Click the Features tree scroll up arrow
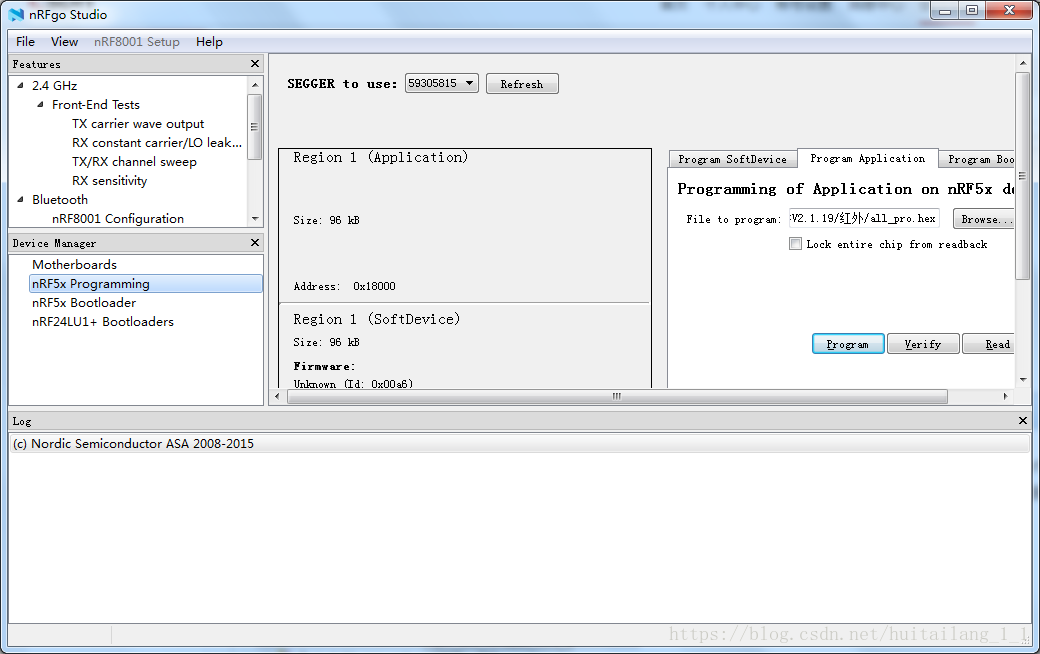The height and width of the screenshot is (654, 1040). (x=255, y=85)
